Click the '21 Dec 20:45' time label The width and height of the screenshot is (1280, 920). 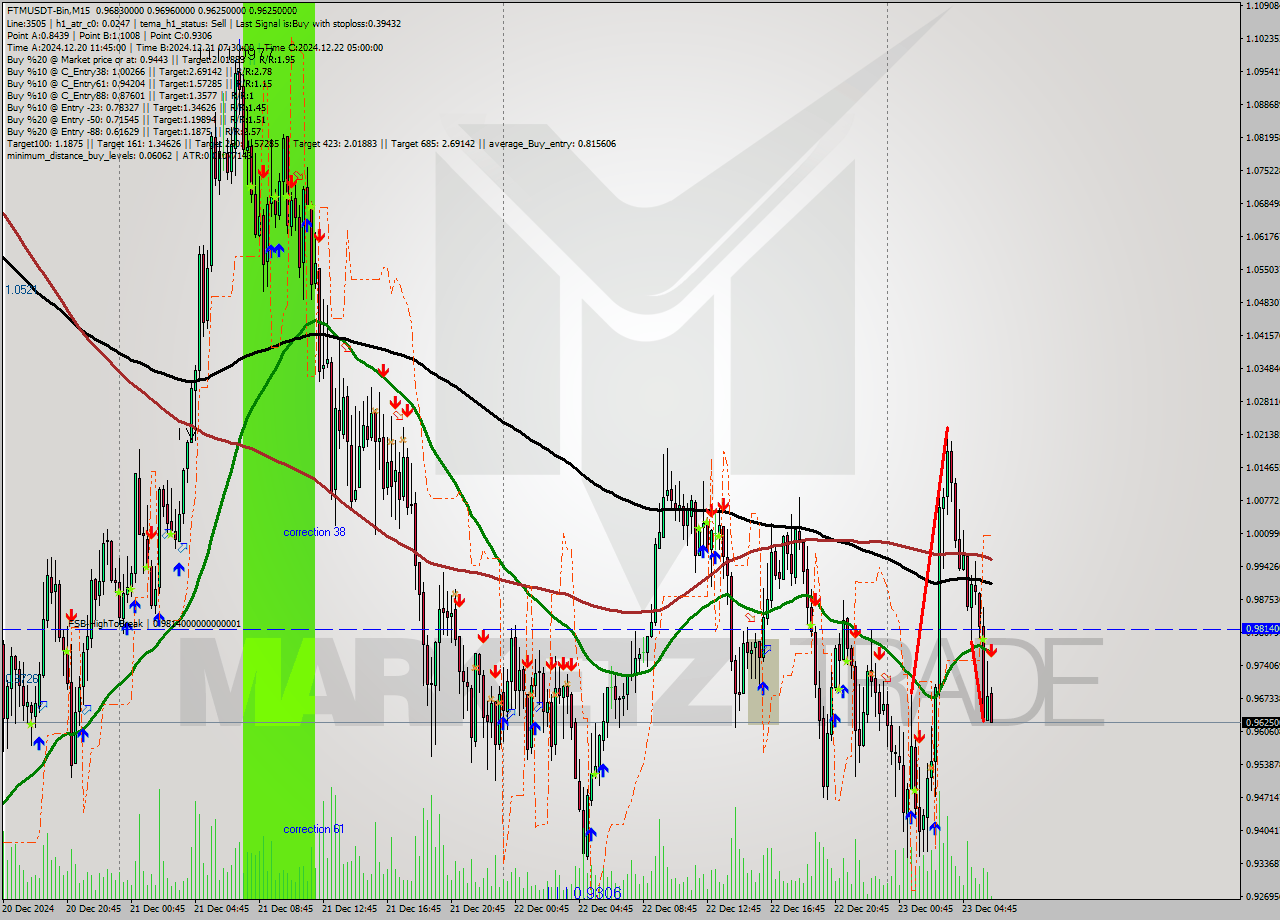[x=478, y=909]
